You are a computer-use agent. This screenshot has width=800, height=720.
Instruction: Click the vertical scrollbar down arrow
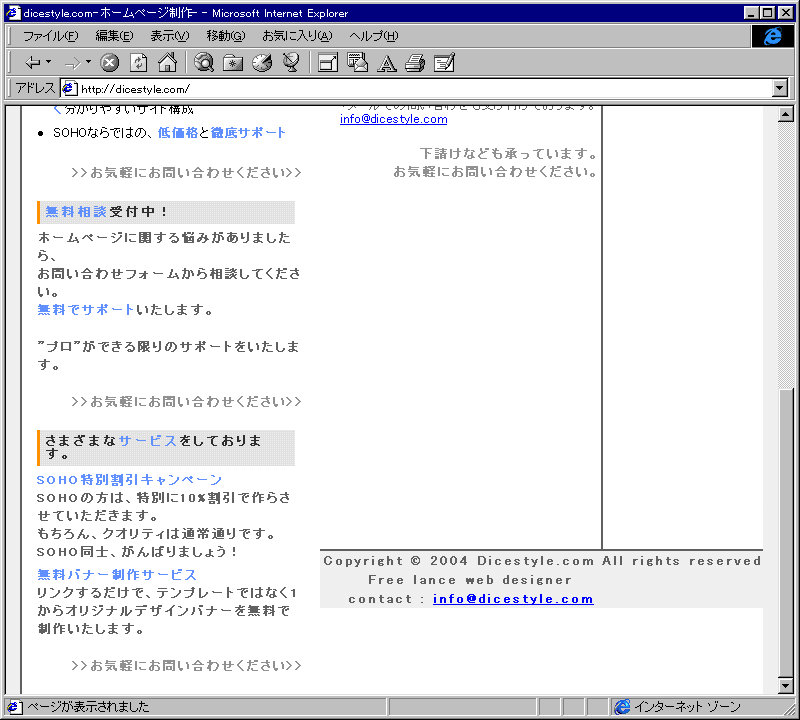pyautogui.click(x=786, y=686)
